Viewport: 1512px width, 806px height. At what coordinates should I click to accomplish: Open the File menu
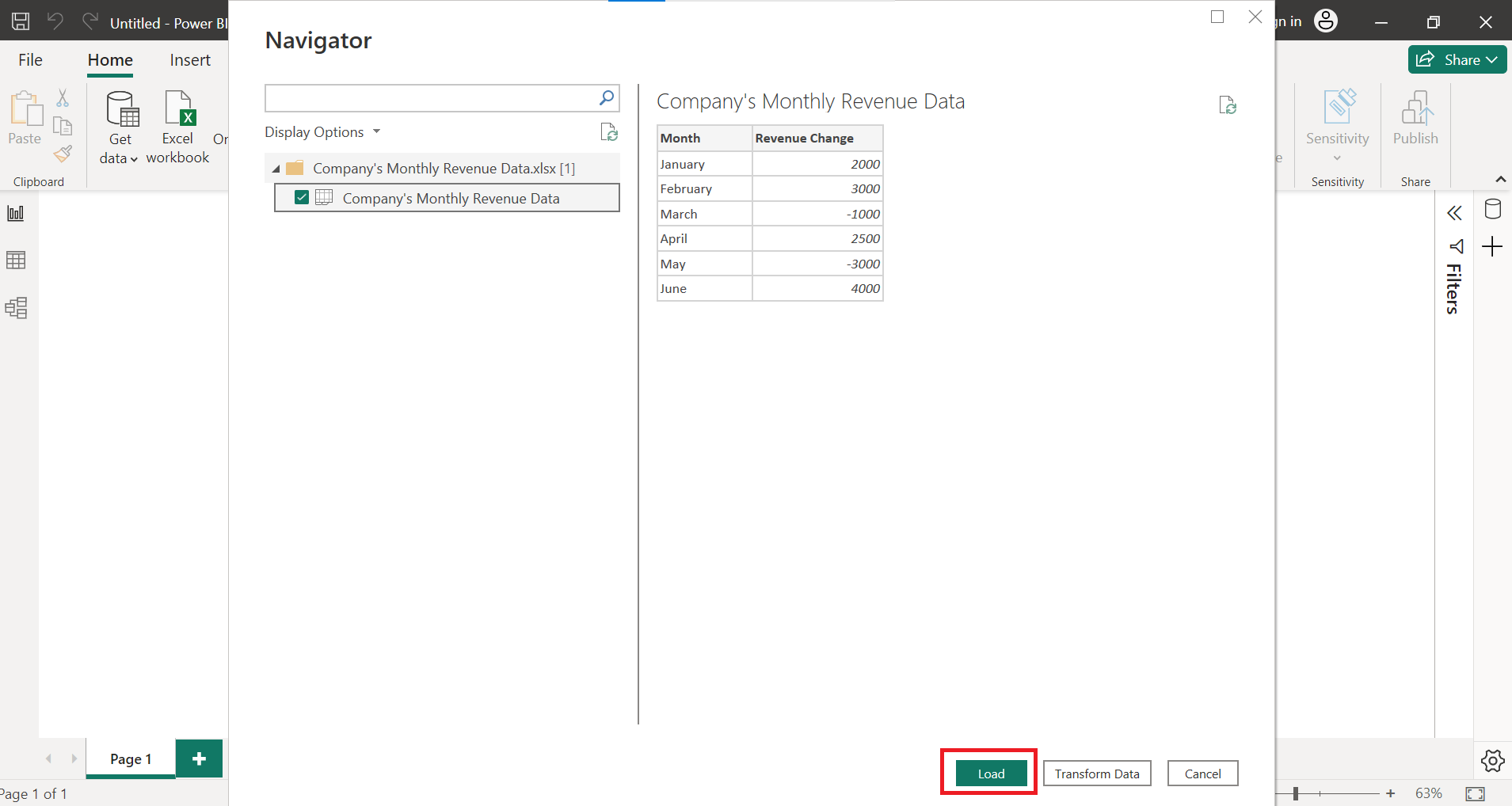(31, 60)
